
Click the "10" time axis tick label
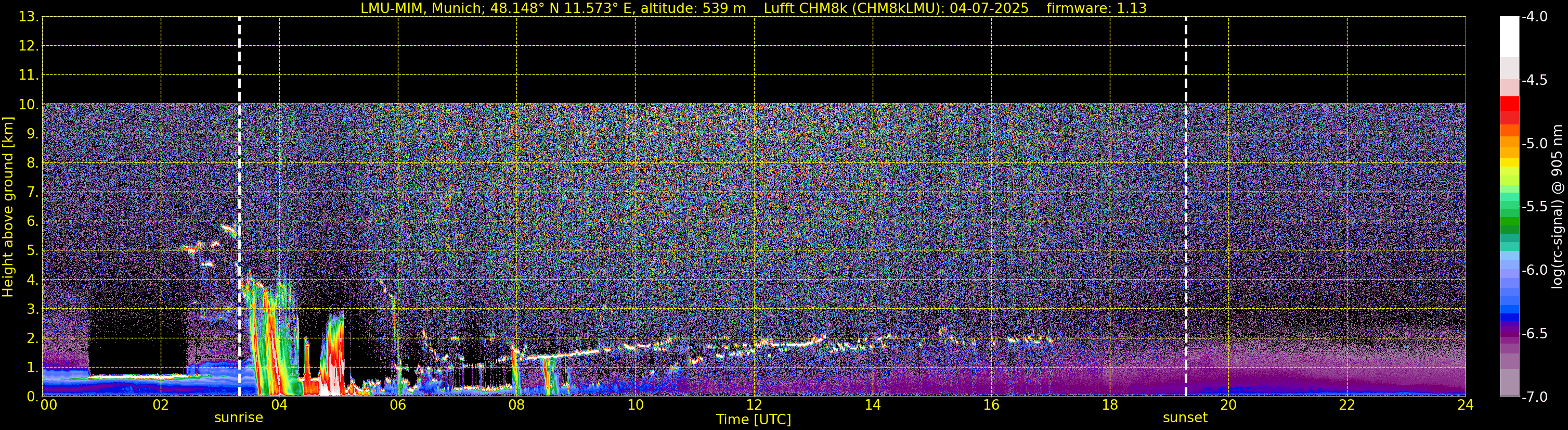click(636, 405)
